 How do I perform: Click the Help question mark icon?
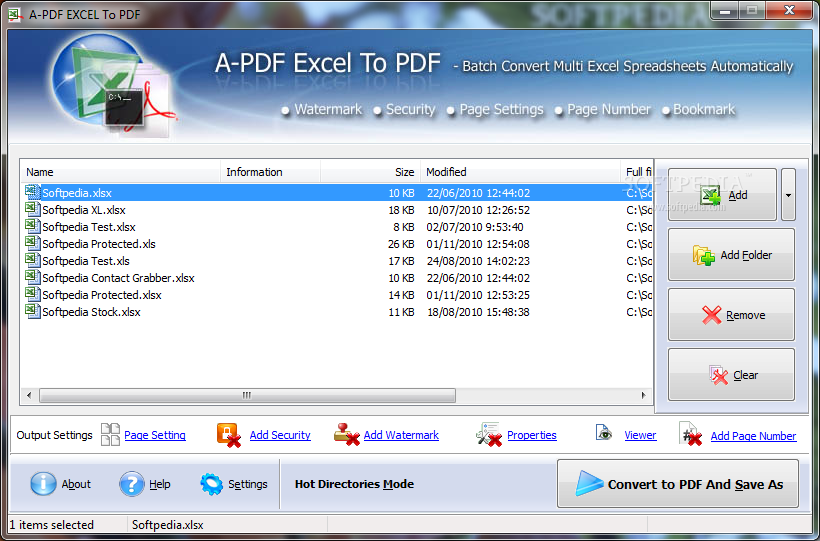[x=131, y=483]
